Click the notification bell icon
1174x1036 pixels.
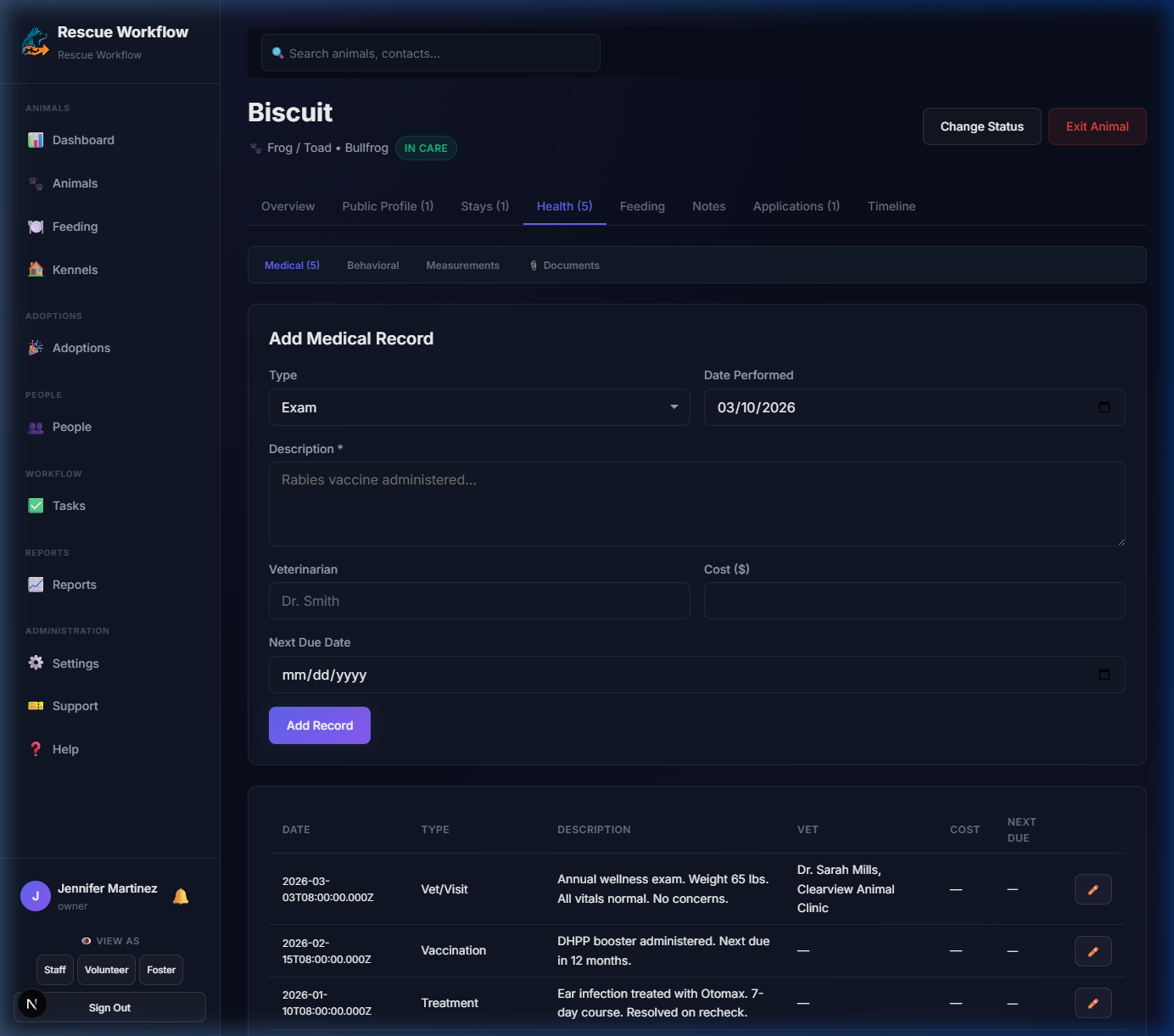click(181, 896)
